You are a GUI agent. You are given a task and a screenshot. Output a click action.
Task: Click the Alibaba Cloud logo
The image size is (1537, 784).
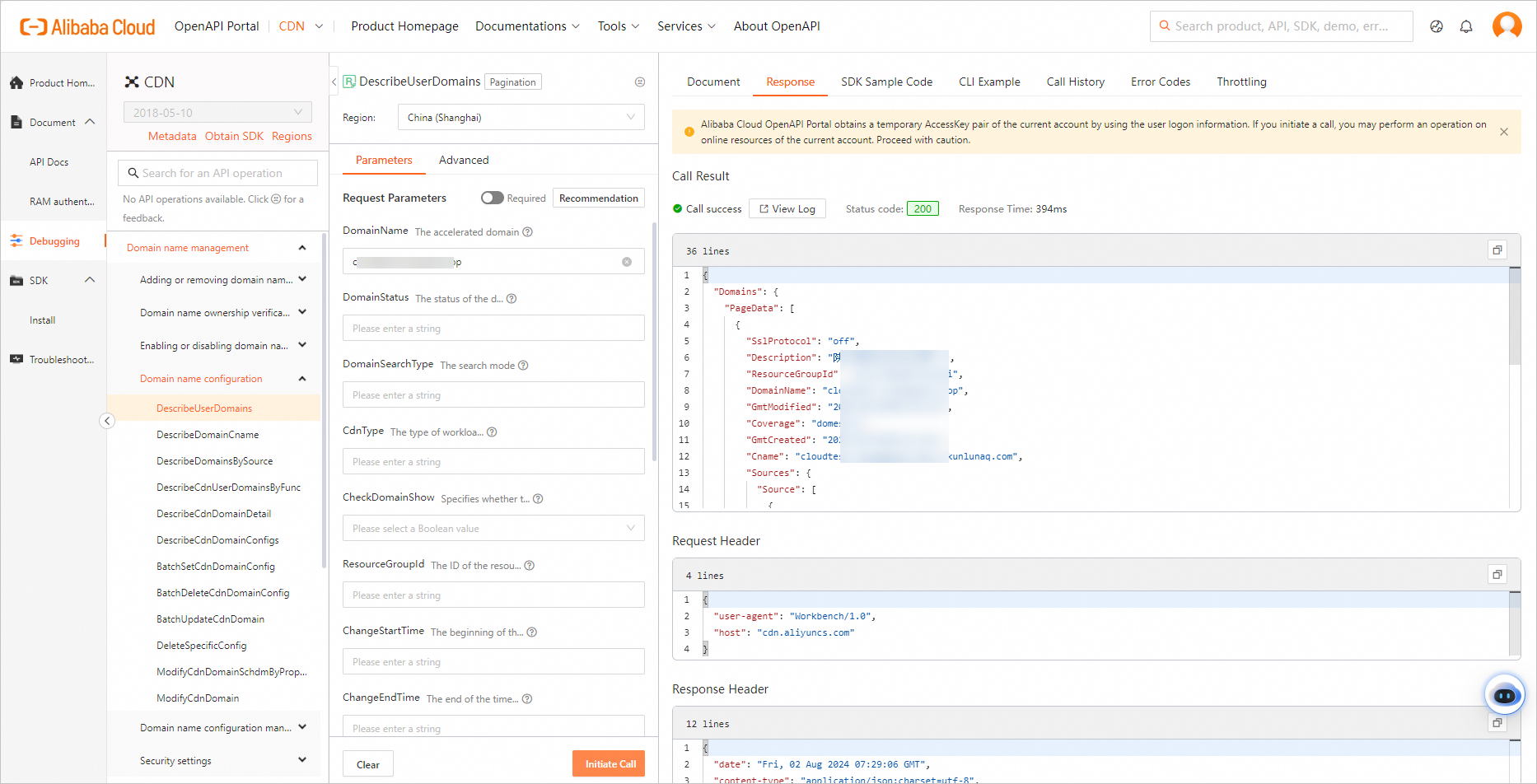coord(87,26)
